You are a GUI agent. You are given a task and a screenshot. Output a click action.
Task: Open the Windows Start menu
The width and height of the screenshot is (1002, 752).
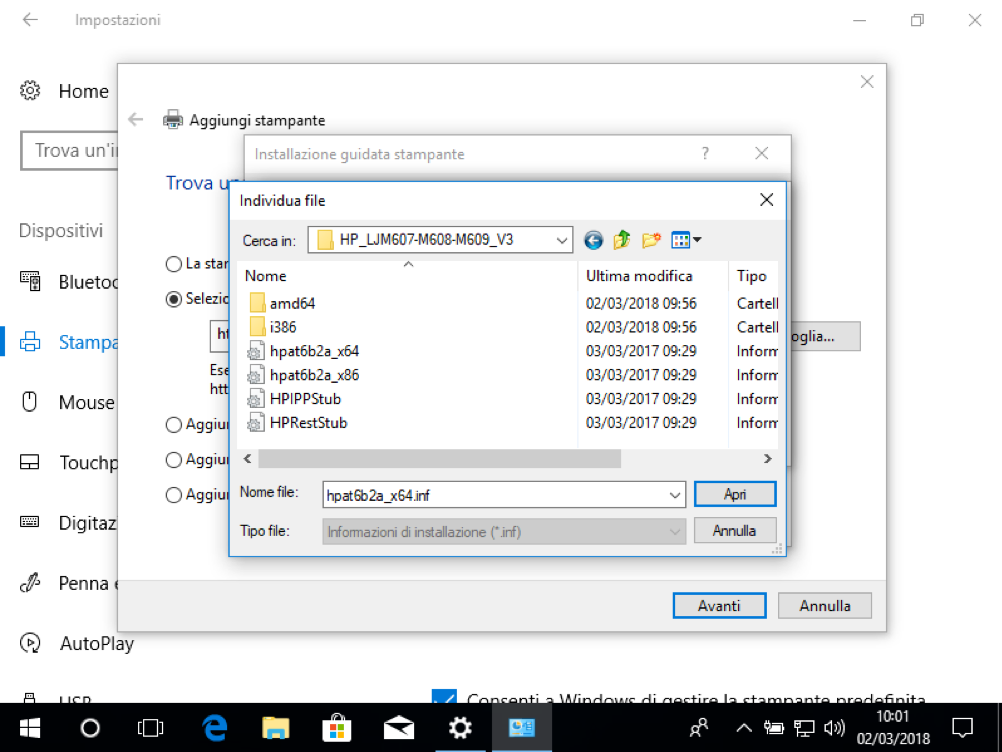29,728
